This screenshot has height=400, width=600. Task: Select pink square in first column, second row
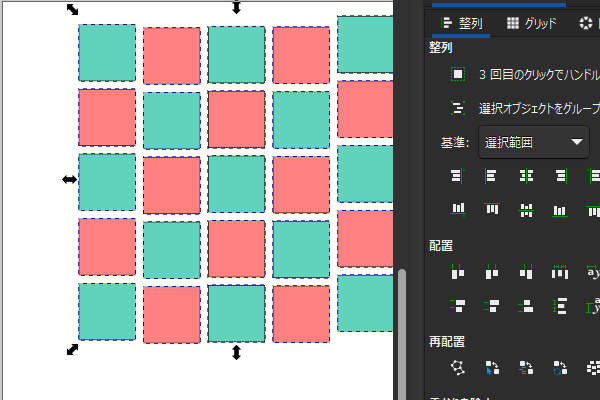pyautogui.click(x=107, y=117)
